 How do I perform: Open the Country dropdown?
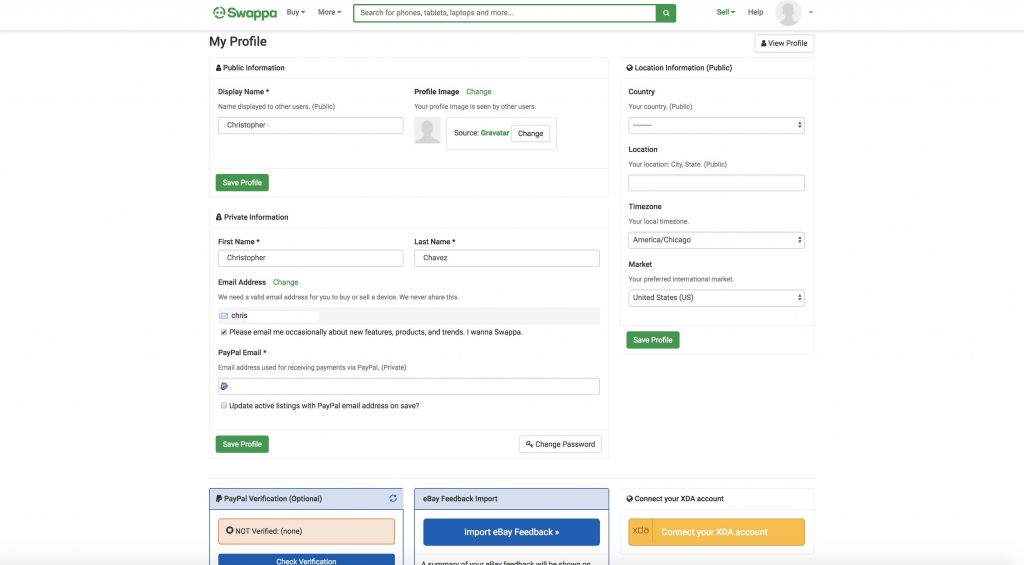[x=716, y=125]
